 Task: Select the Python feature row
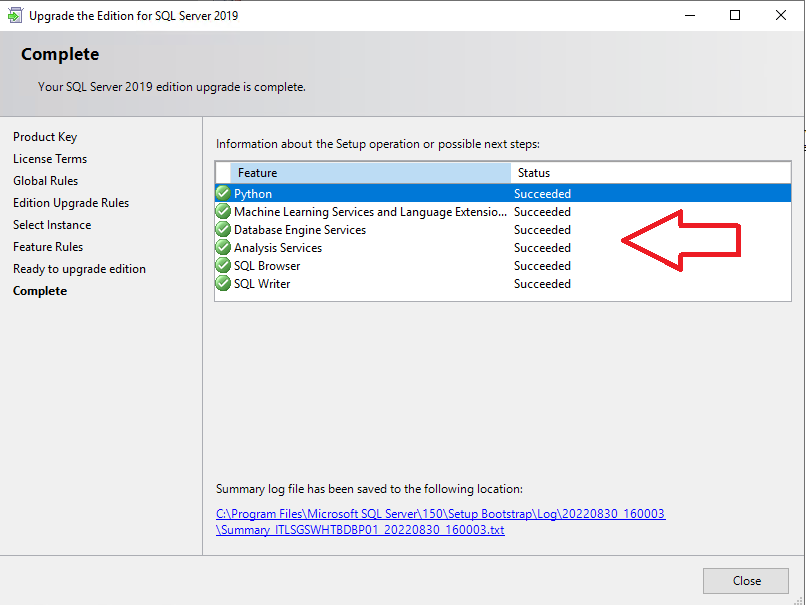pyautogui.click(x=503, y=194)
